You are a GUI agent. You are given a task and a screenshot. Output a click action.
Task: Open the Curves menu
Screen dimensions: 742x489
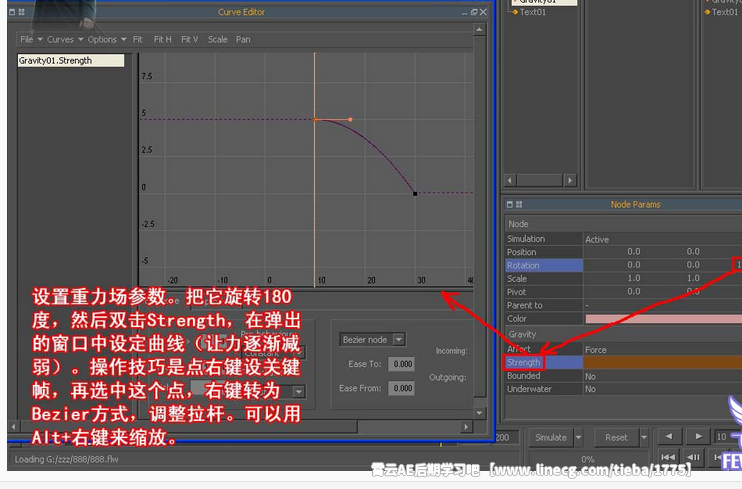(x=65, y=39)
